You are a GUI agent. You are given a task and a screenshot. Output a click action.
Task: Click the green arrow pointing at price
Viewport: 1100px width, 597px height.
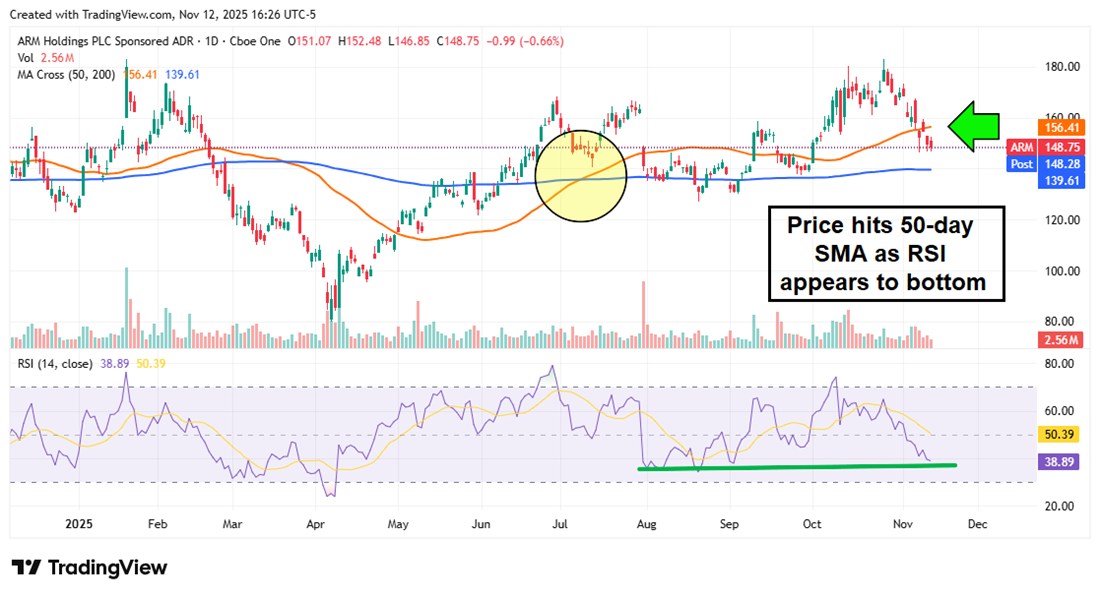tap(974, 126)
